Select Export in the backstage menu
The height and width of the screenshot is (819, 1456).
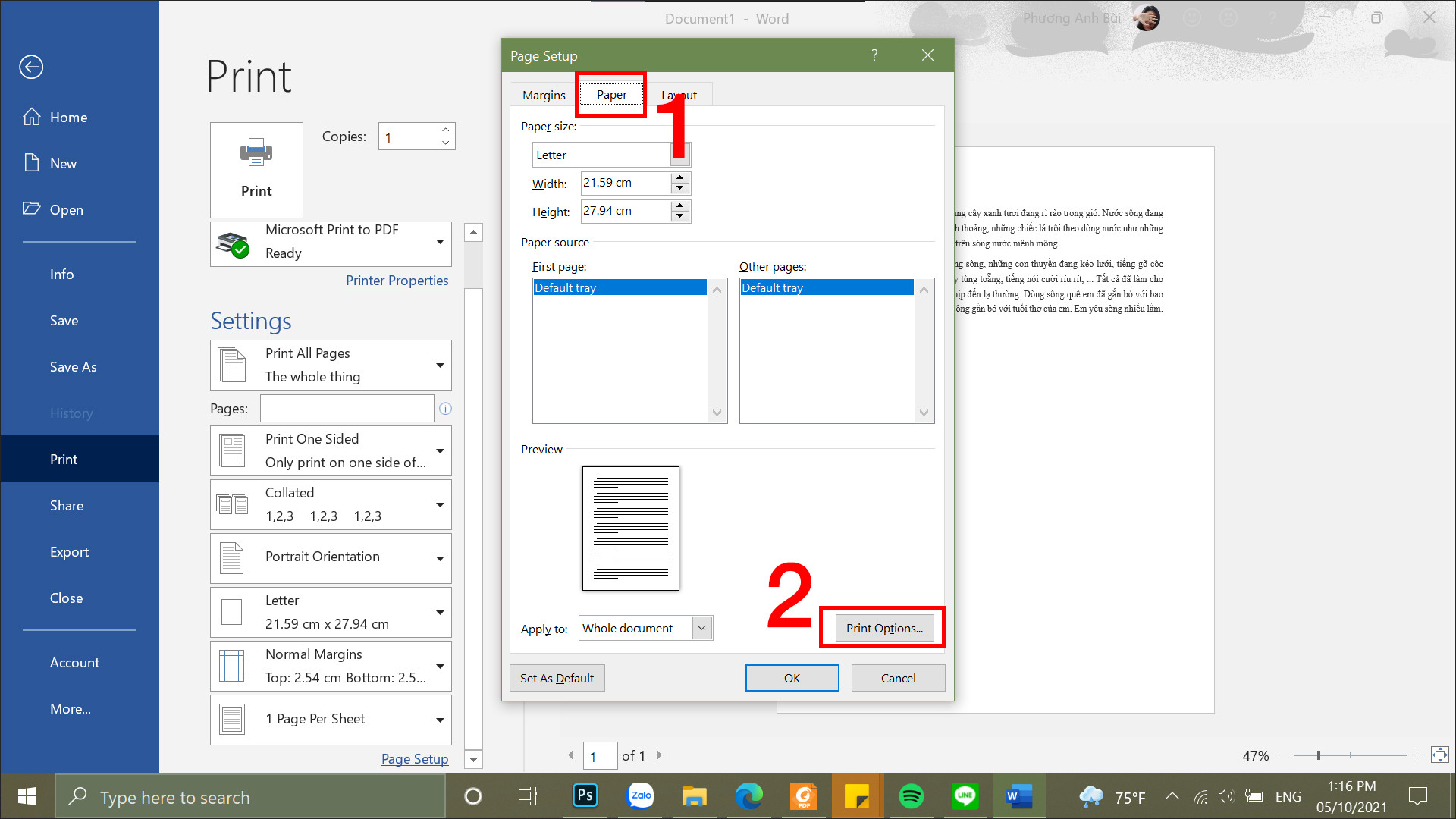[69, 552]
